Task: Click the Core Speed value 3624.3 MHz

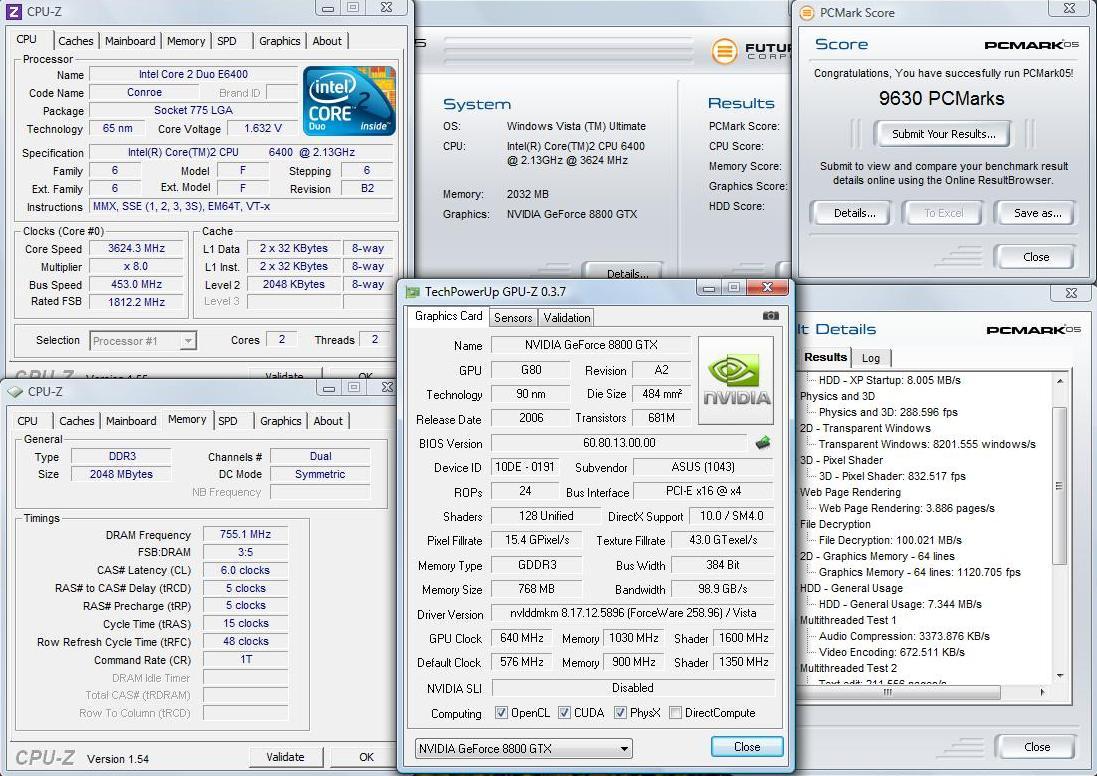Action: click(x=136, y=248)
